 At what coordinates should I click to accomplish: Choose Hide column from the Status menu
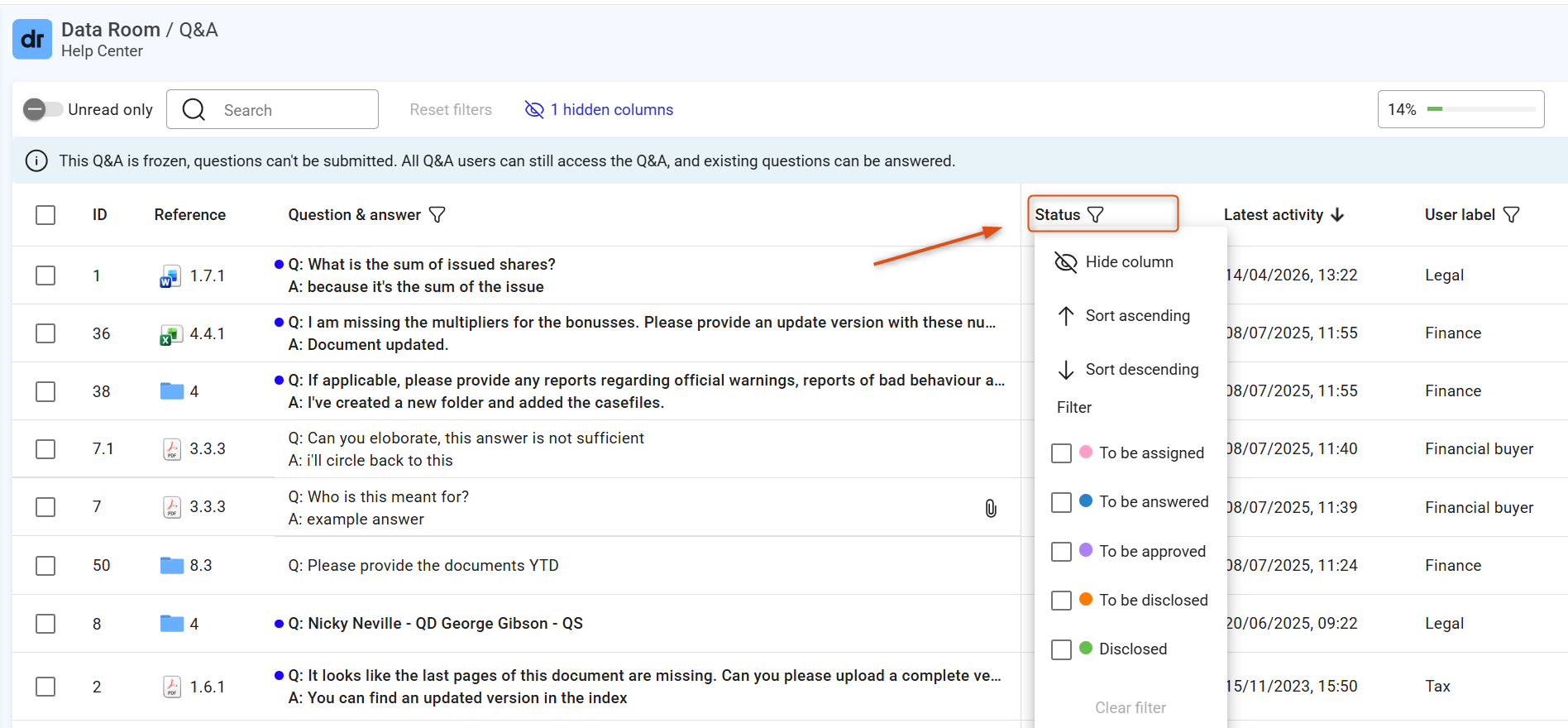[1115, 262]
